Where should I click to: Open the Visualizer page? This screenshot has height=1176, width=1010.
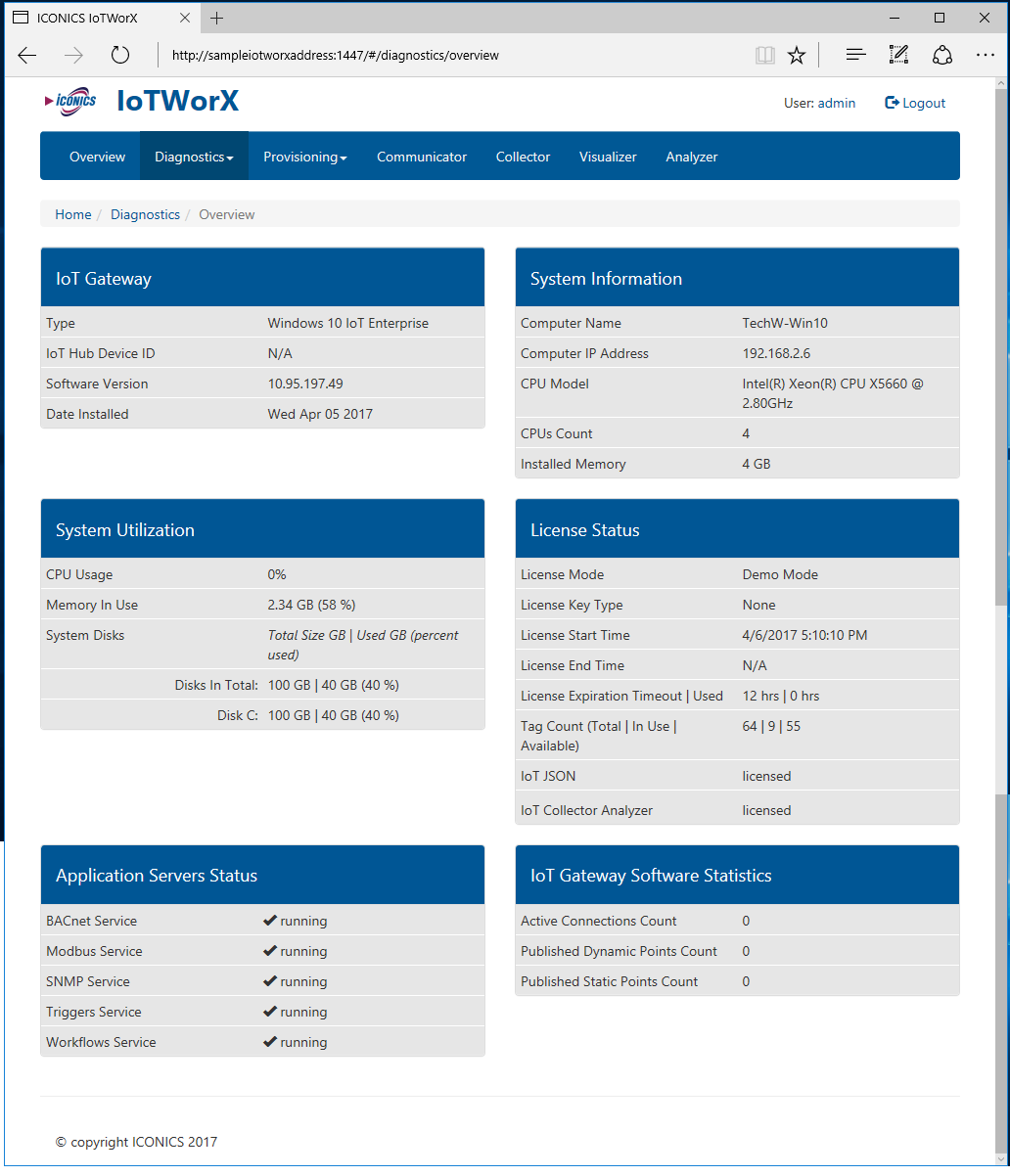click(608, 157)
